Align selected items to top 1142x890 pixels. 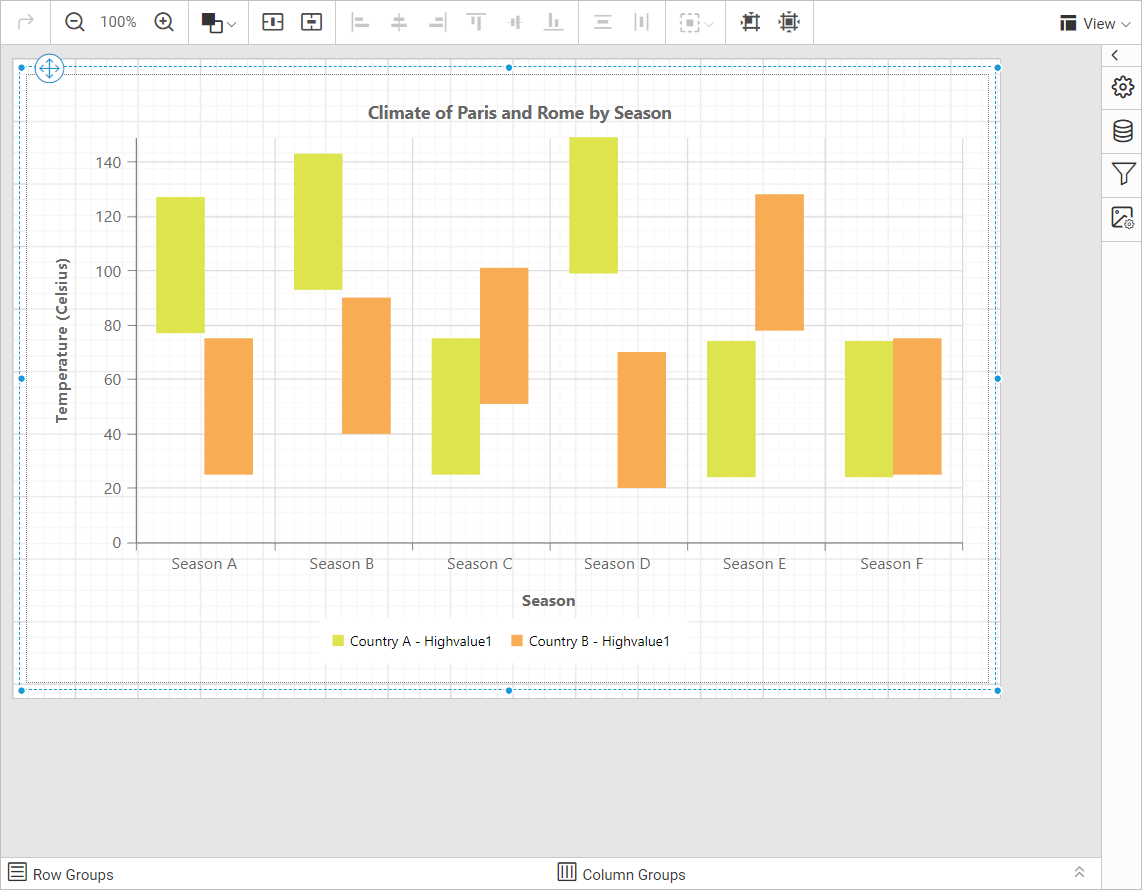pyautogui.click(x=476, y=23)
